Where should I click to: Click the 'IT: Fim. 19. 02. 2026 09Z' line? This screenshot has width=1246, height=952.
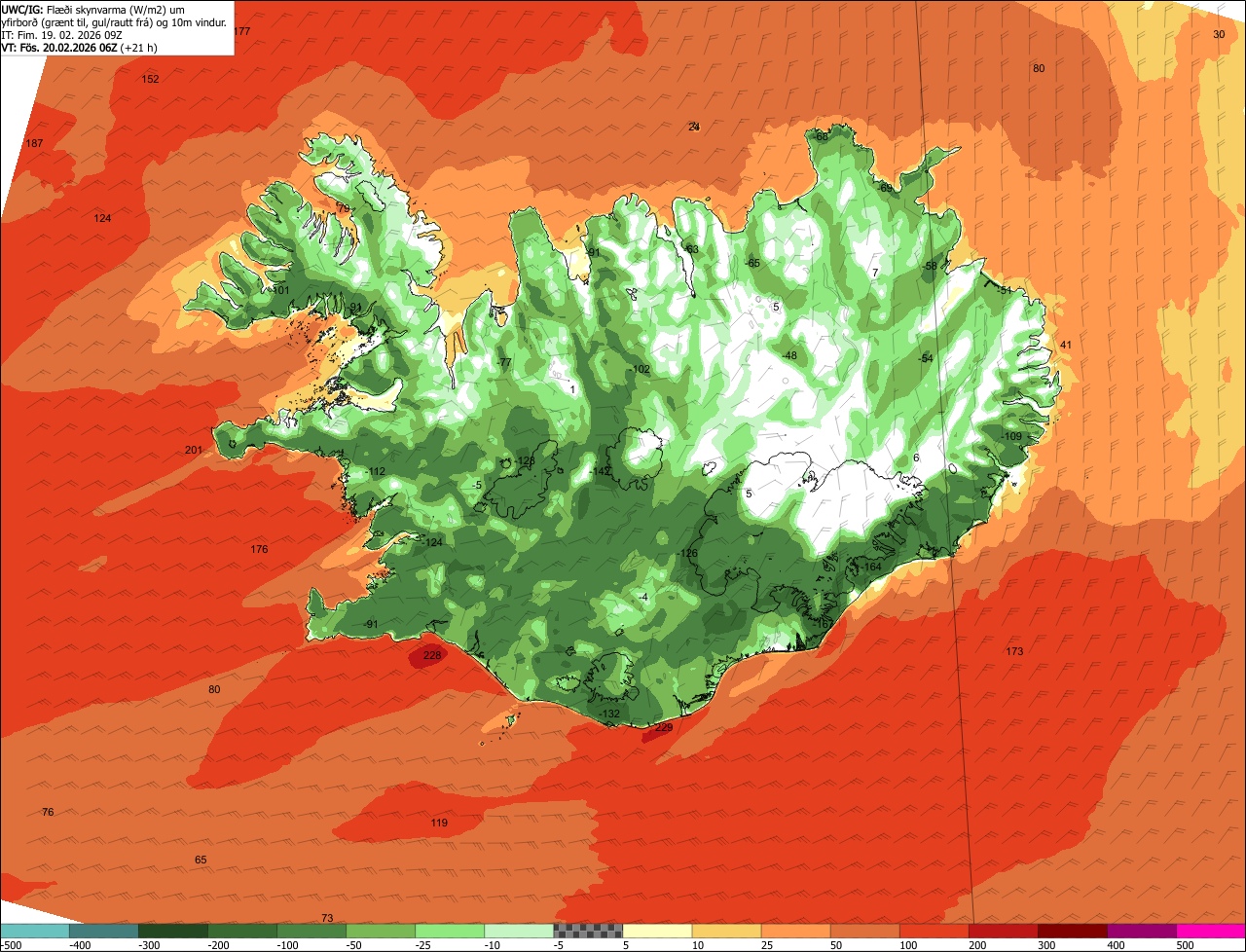coord(62,34)
